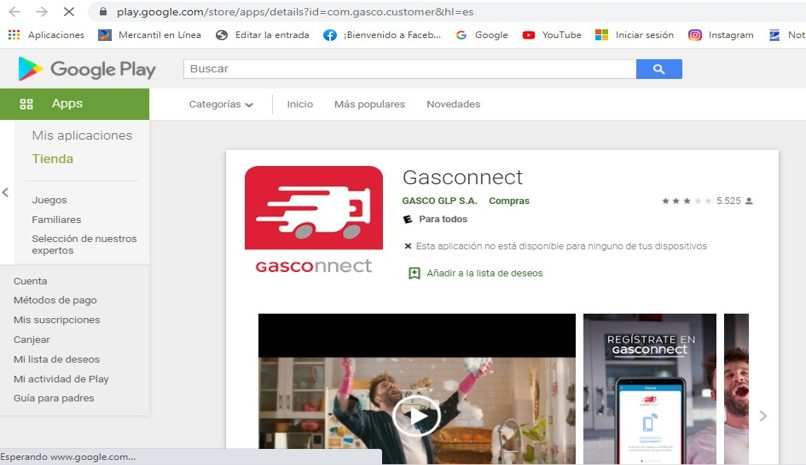Open the Familiares category

[57, 219]
